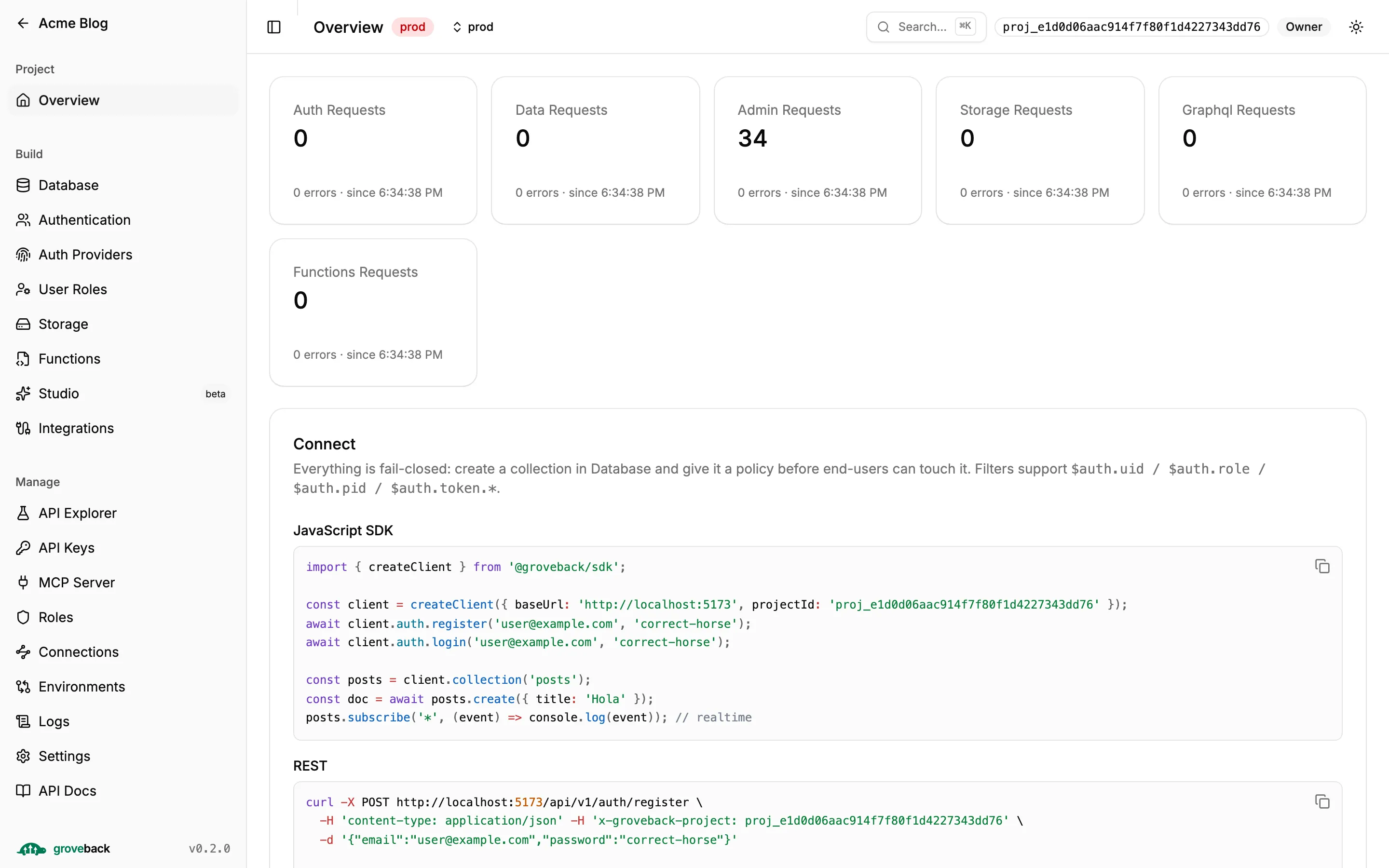Open Auth Providers in sidebar

pyautogui.click(x=123, y=255)
